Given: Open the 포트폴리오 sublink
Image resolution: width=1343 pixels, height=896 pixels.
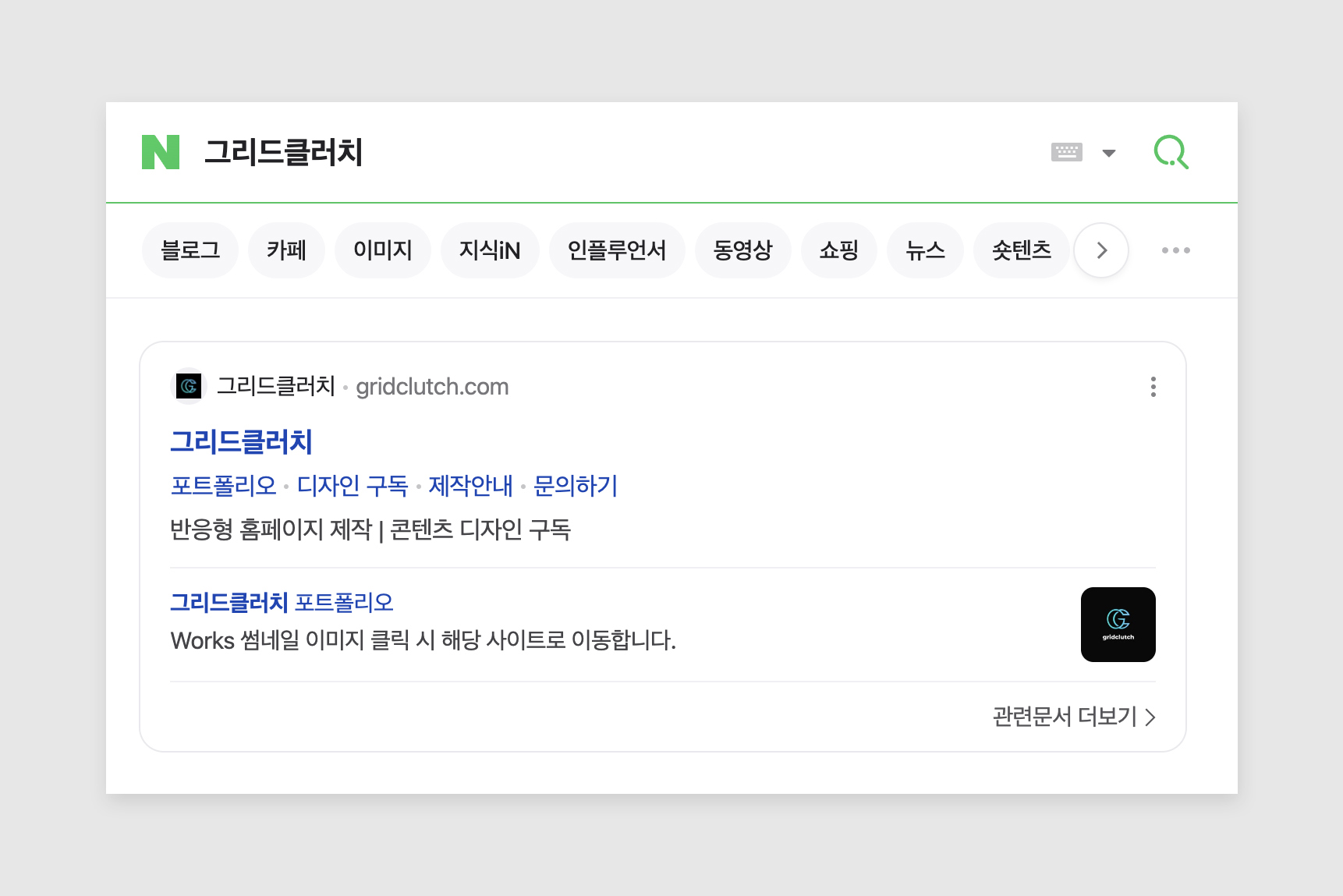Looking at the screenshot, I should coord(224,486).
